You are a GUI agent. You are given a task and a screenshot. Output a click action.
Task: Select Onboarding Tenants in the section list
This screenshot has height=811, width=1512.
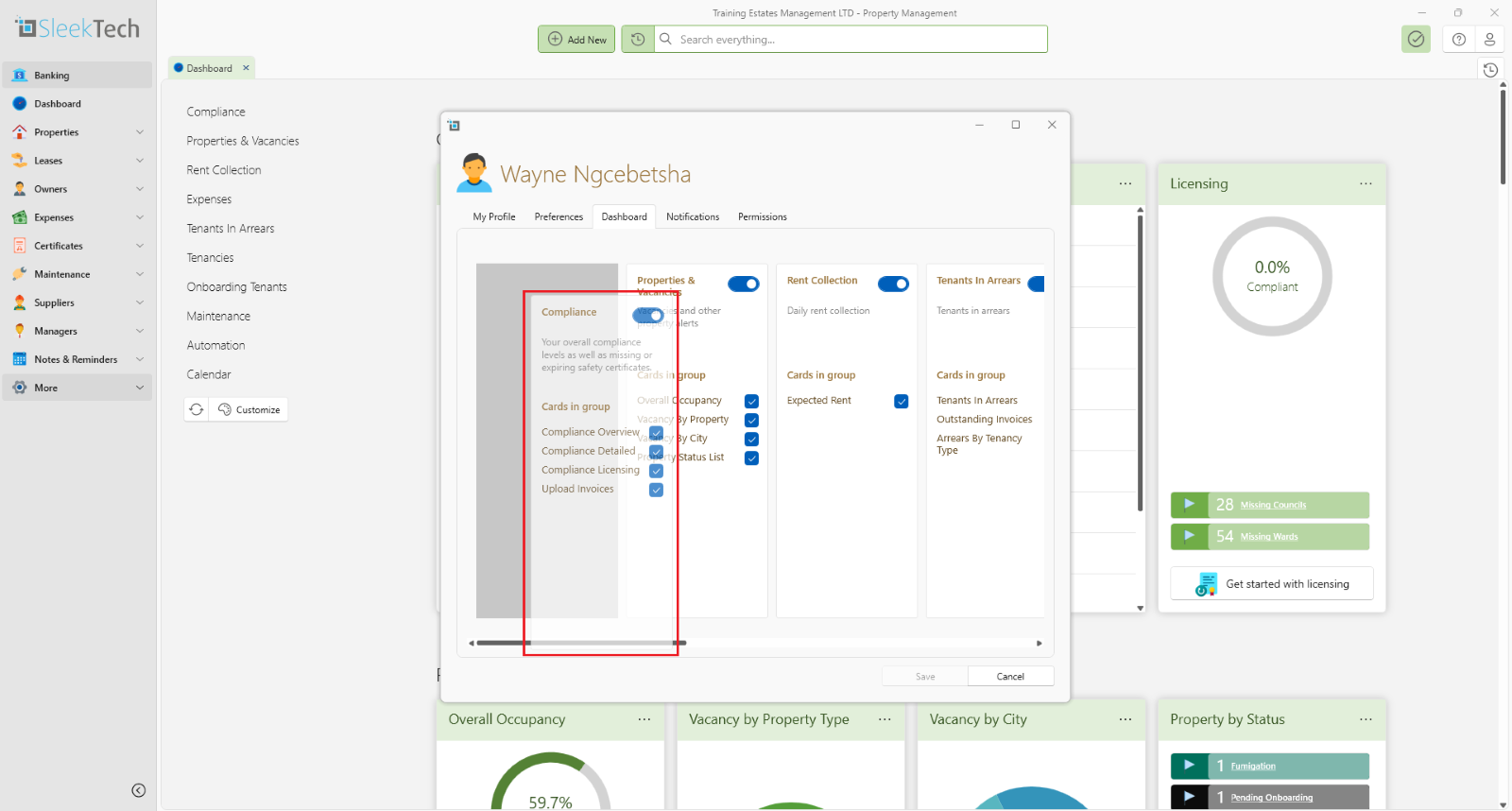coord(236,287)
